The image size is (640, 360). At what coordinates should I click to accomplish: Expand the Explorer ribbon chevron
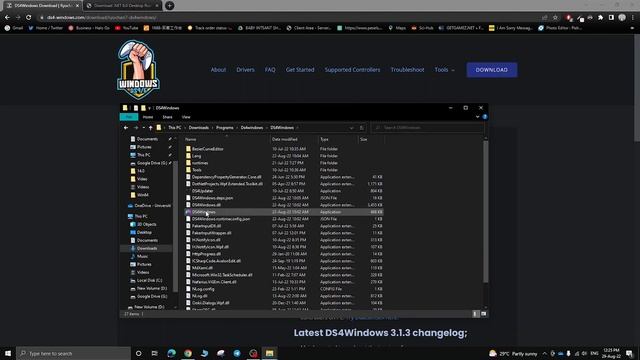click(477, 117)
